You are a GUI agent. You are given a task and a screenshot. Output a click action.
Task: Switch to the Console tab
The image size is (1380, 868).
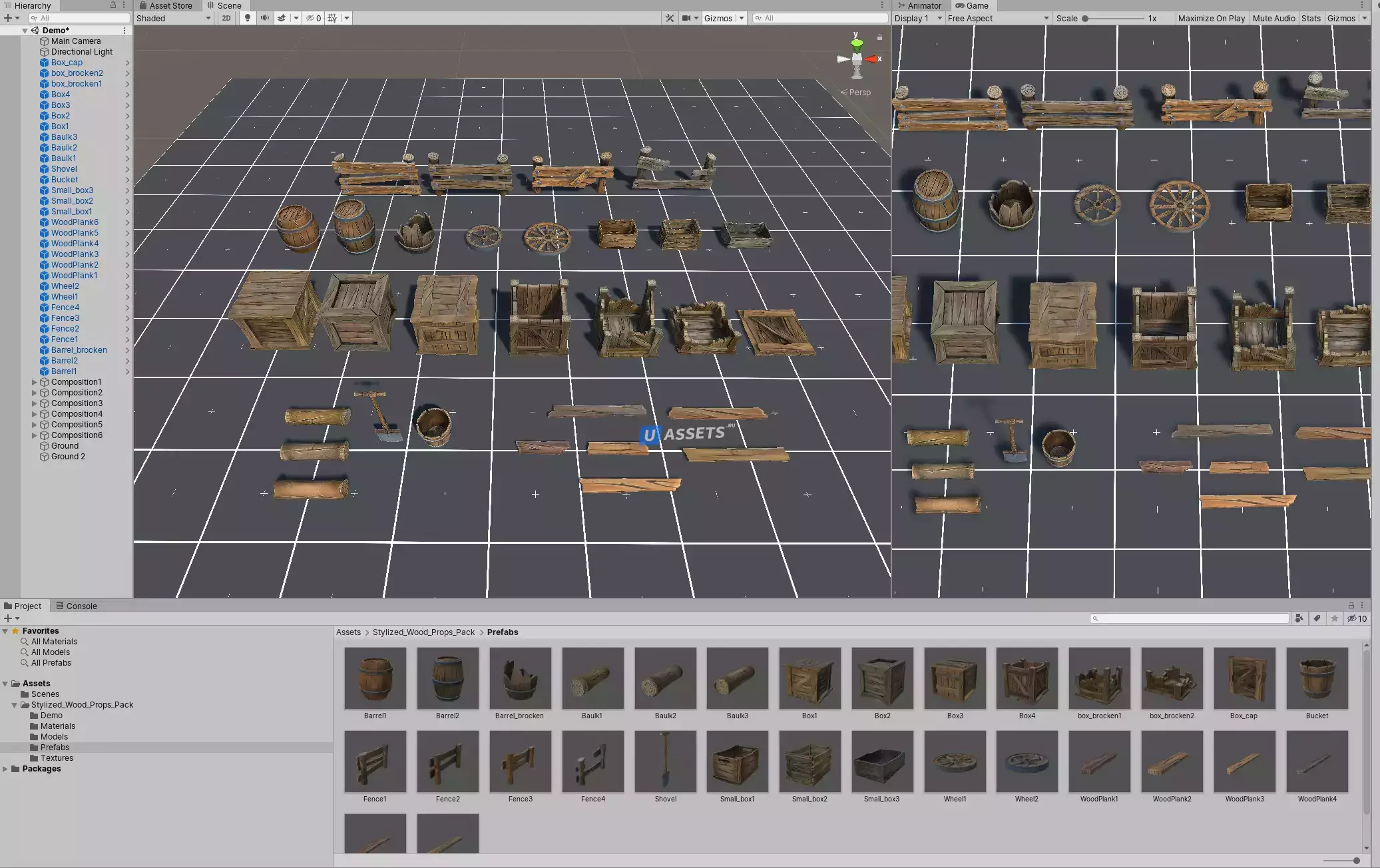click(77, 606)
